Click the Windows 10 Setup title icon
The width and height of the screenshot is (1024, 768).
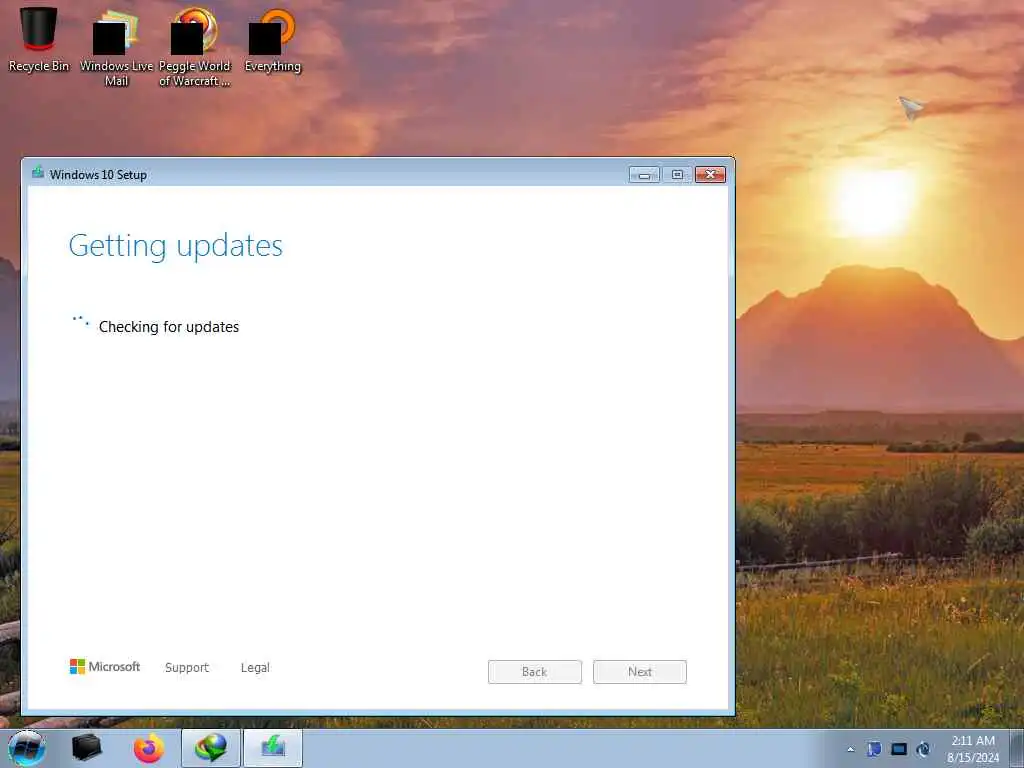coord(38,173)
